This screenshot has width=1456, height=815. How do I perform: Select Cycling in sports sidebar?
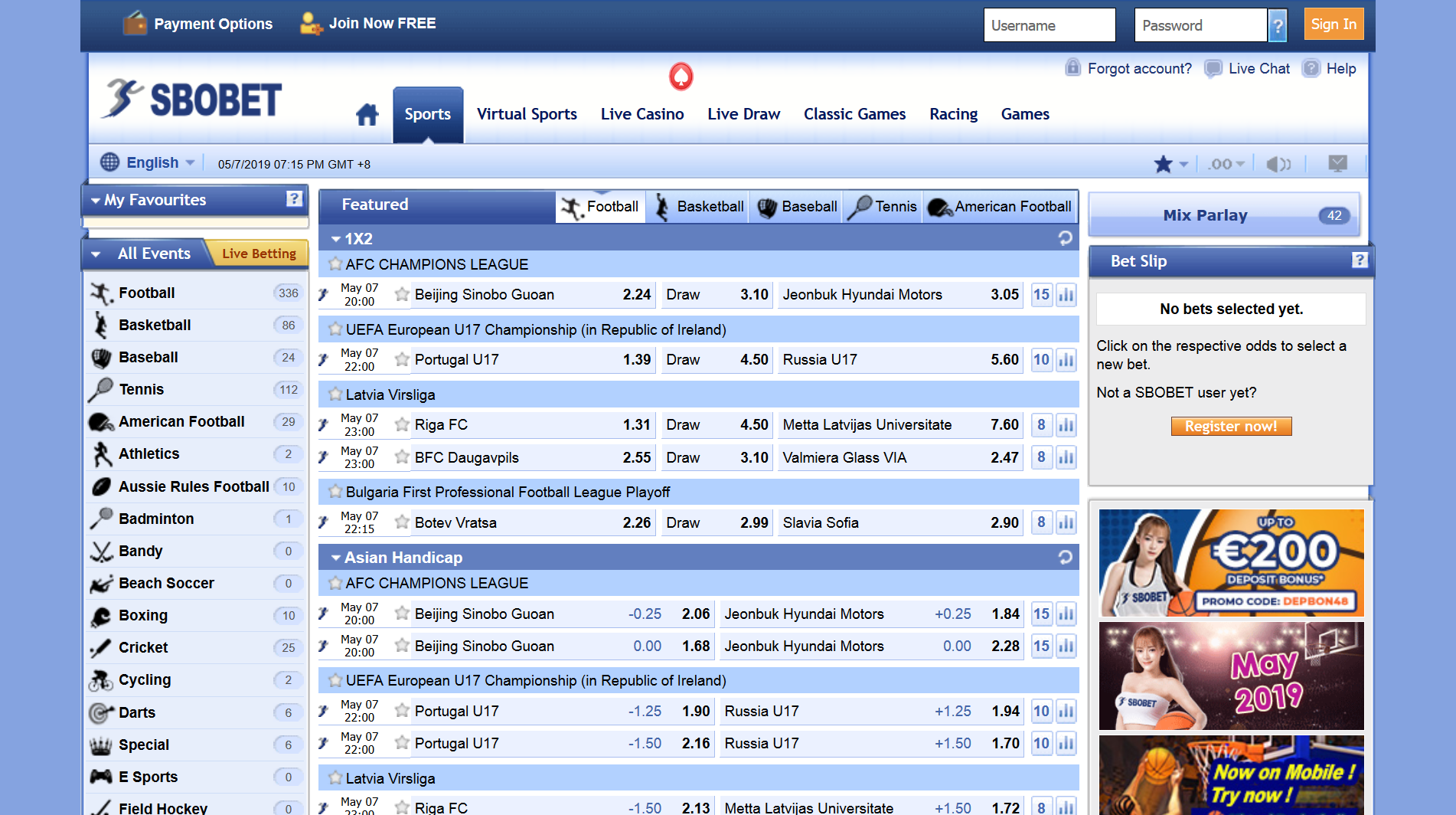[x=195, y=680]
